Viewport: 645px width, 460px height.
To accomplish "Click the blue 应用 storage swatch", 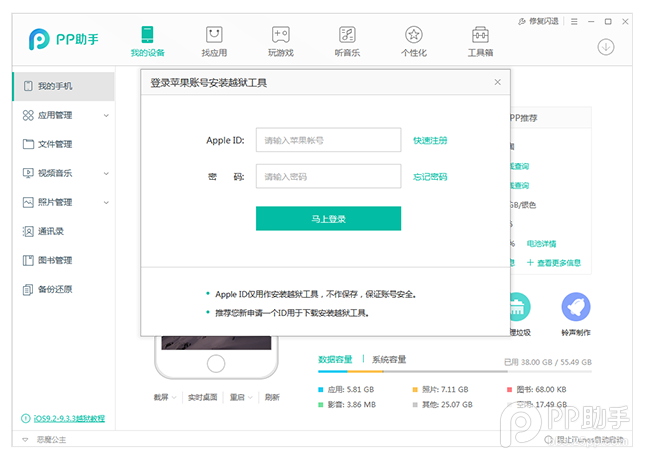I will click(x=320, y=390).
